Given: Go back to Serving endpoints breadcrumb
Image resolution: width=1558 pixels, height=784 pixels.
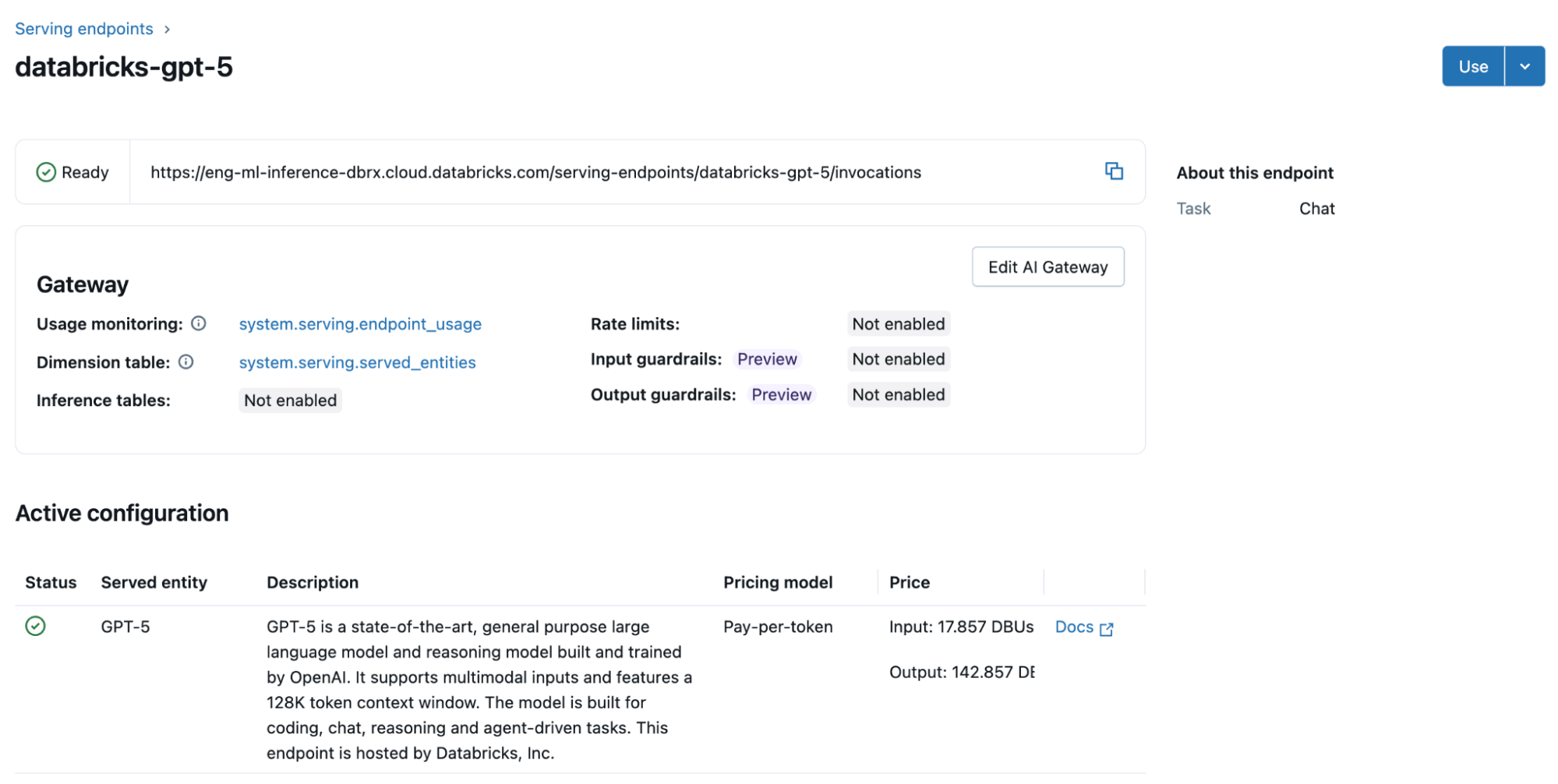Looking at the screenshot, I should pyautogui.click(x=84, y=29).
